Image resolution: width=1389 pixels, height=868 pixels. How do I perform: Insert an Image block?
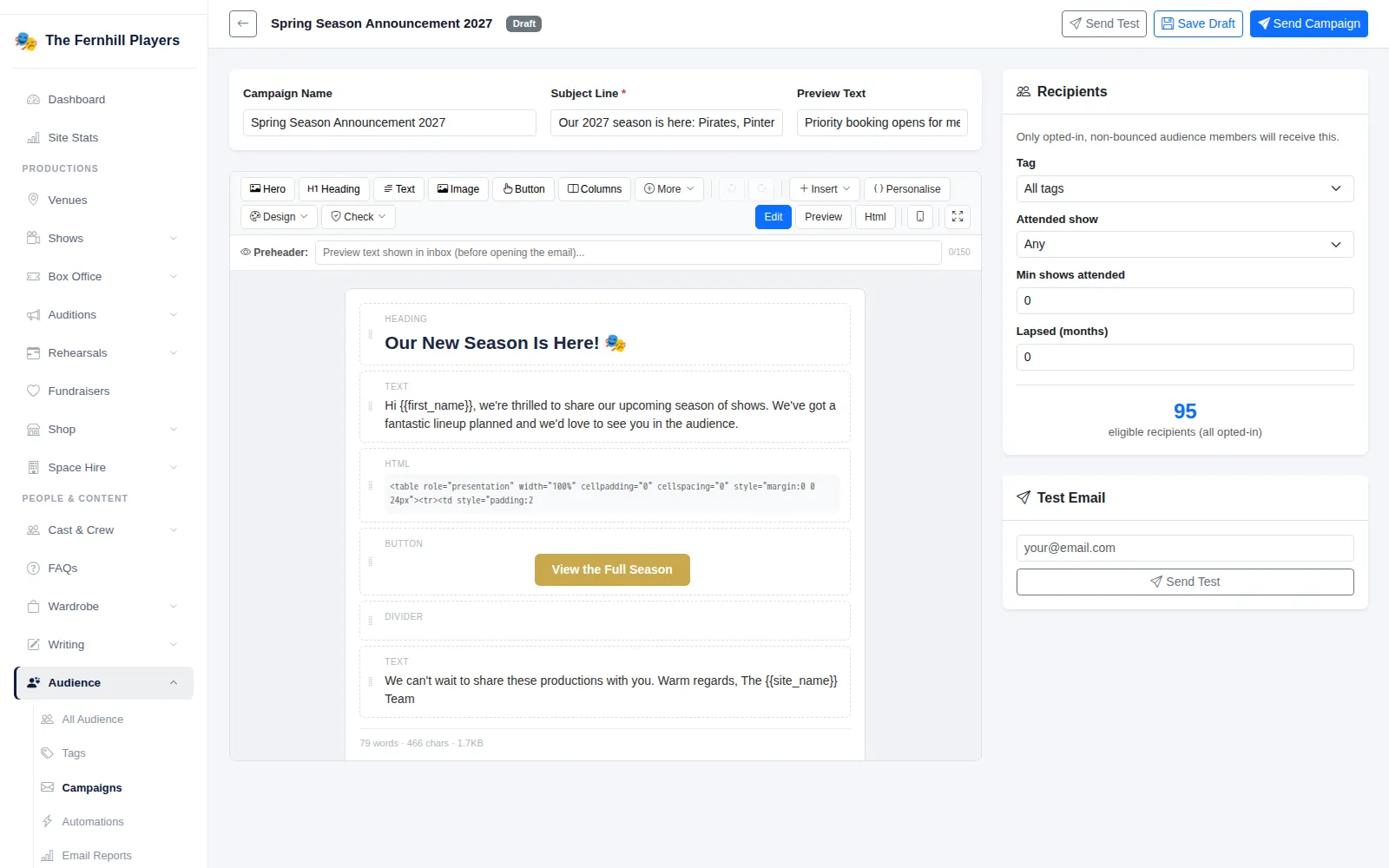pos(458,189)
